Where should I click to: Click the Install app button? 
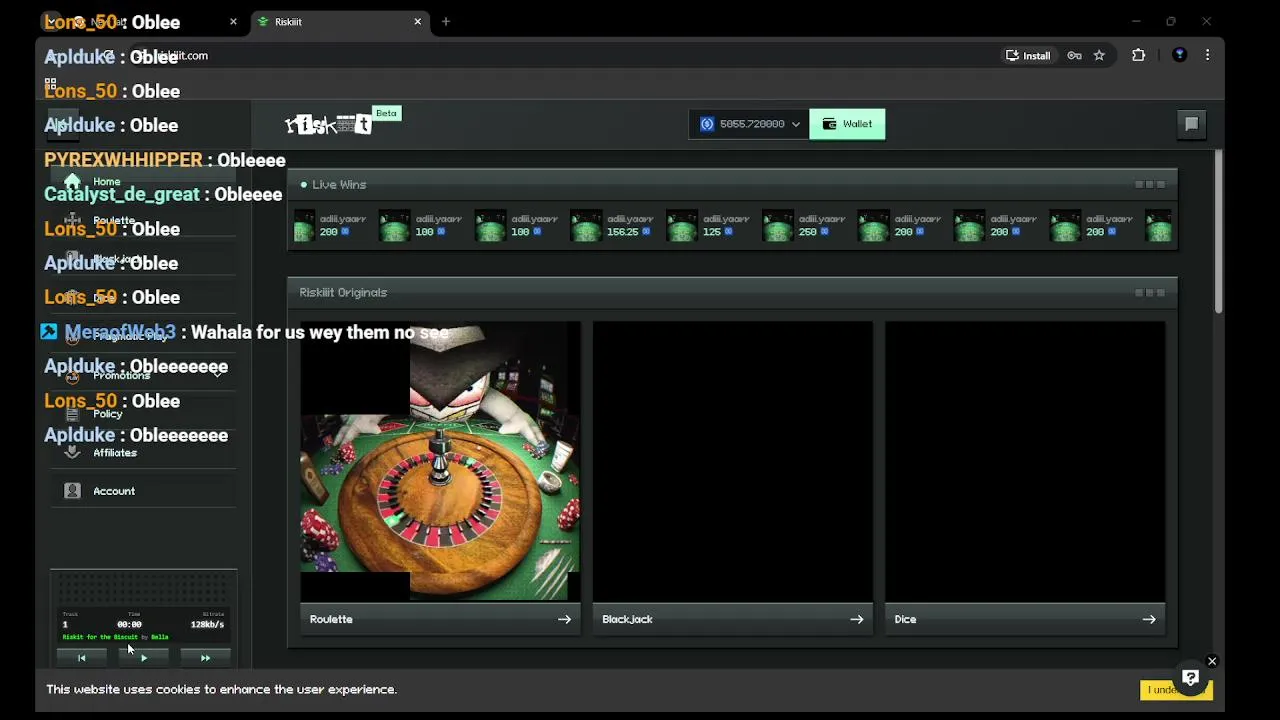pyautogui.click(x=1028, y=55)
